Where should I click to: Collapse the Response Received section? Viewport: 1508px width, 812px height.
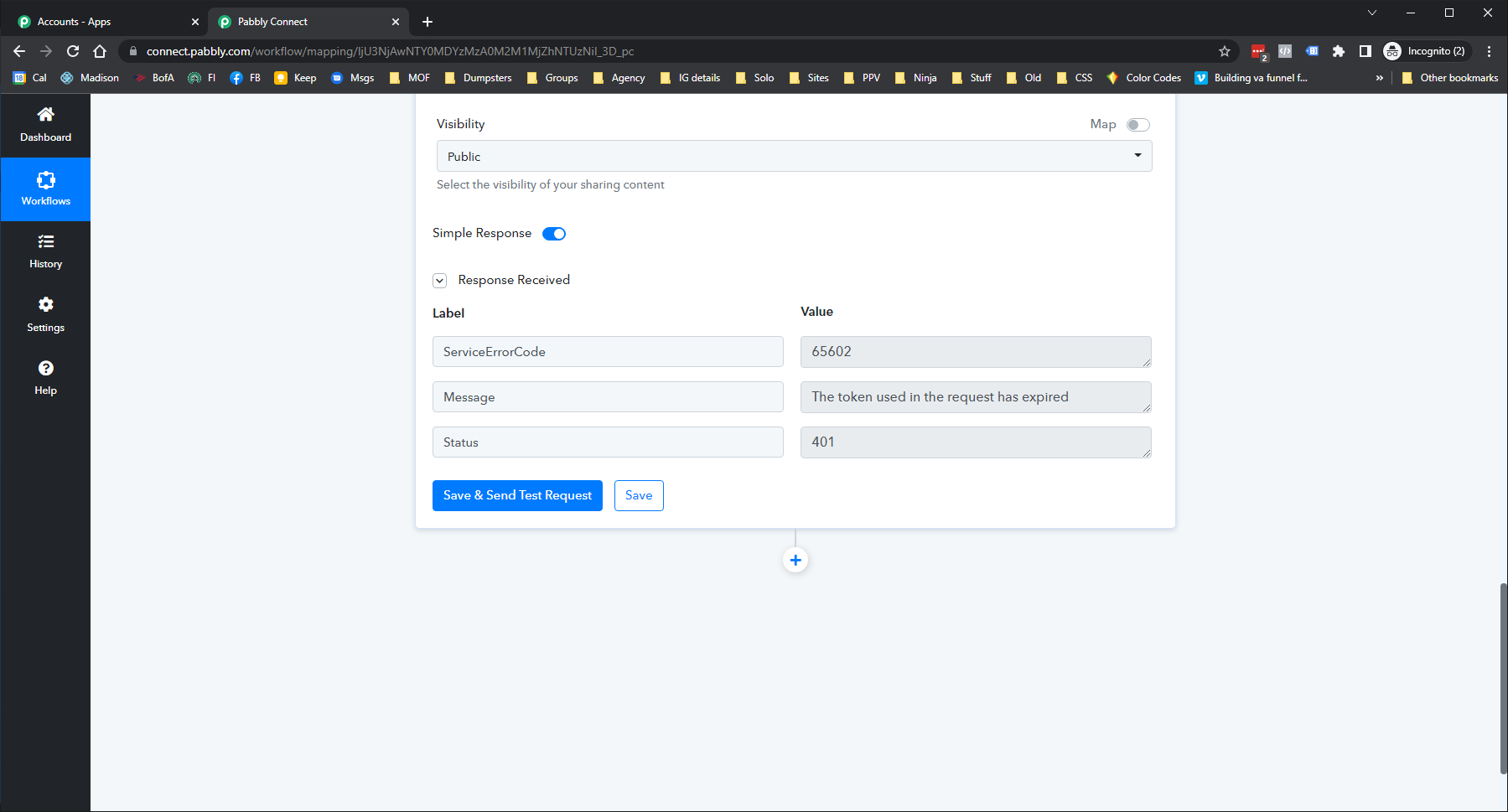(x=439, y=281)
